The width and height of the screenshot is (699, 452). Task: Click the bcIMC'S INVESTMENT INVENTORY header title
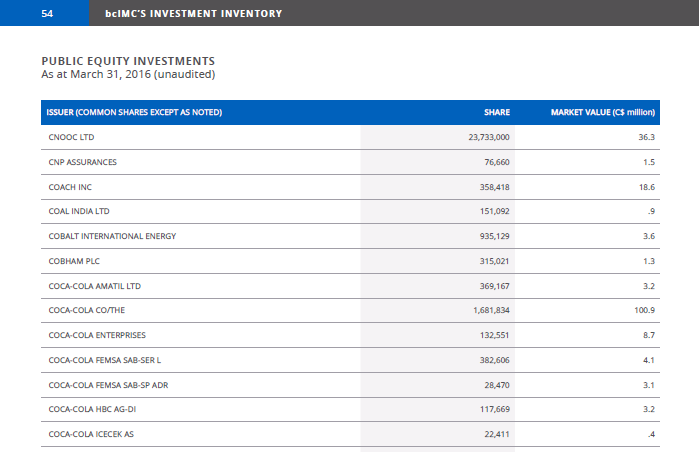click(193, 13)
